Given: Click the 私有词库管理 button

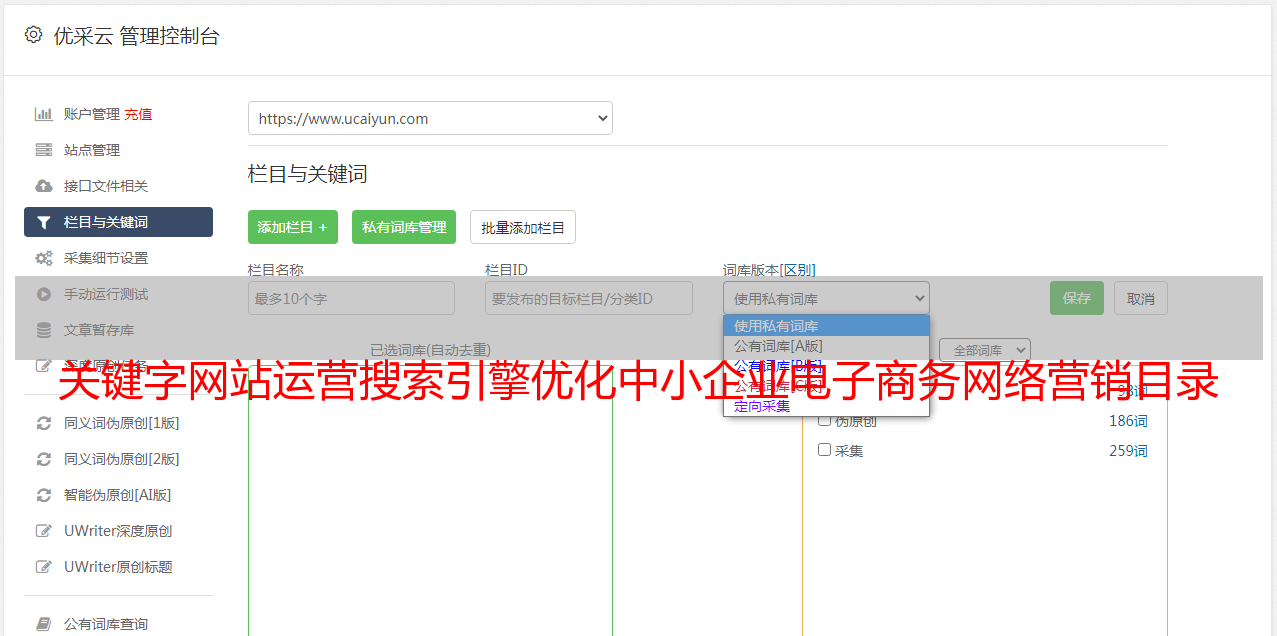Looking at the screenshot, I should 404,227.
